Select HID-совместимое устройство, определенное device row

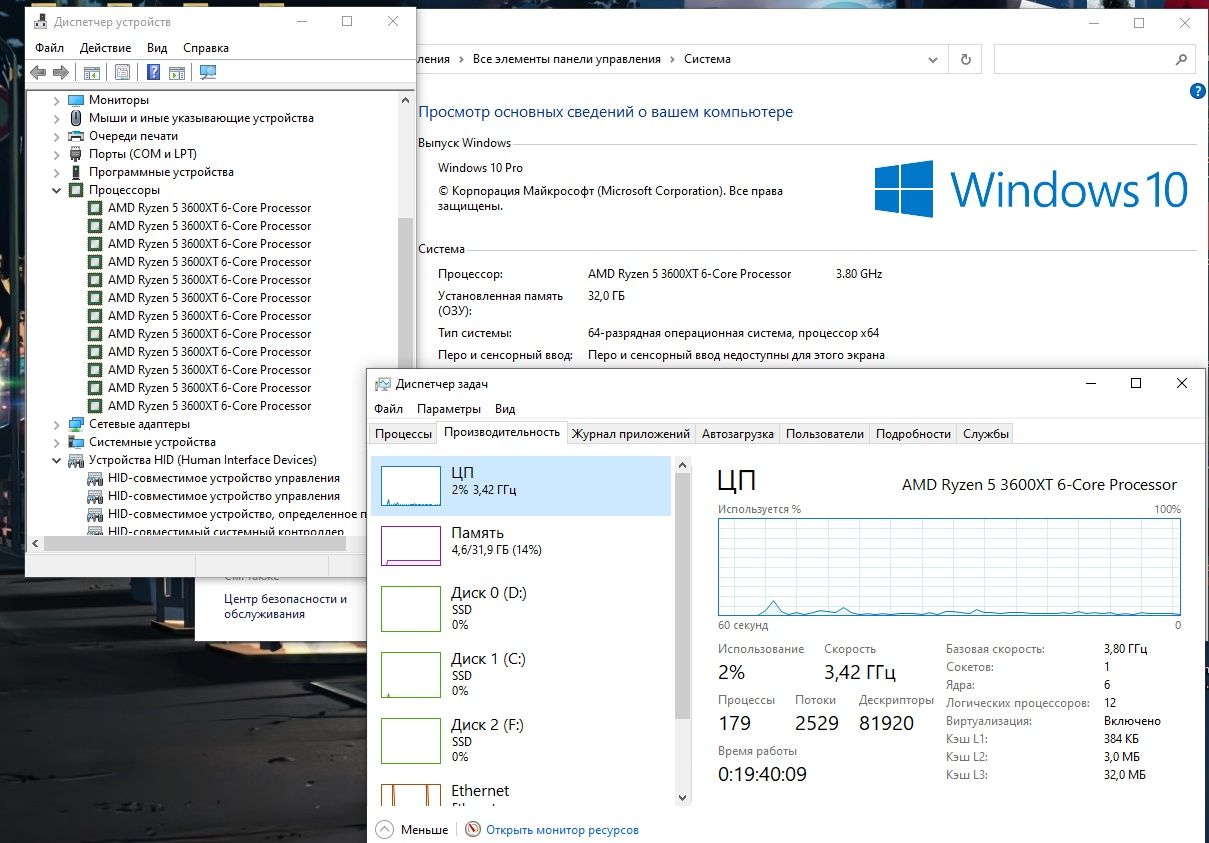click(235, 514)
